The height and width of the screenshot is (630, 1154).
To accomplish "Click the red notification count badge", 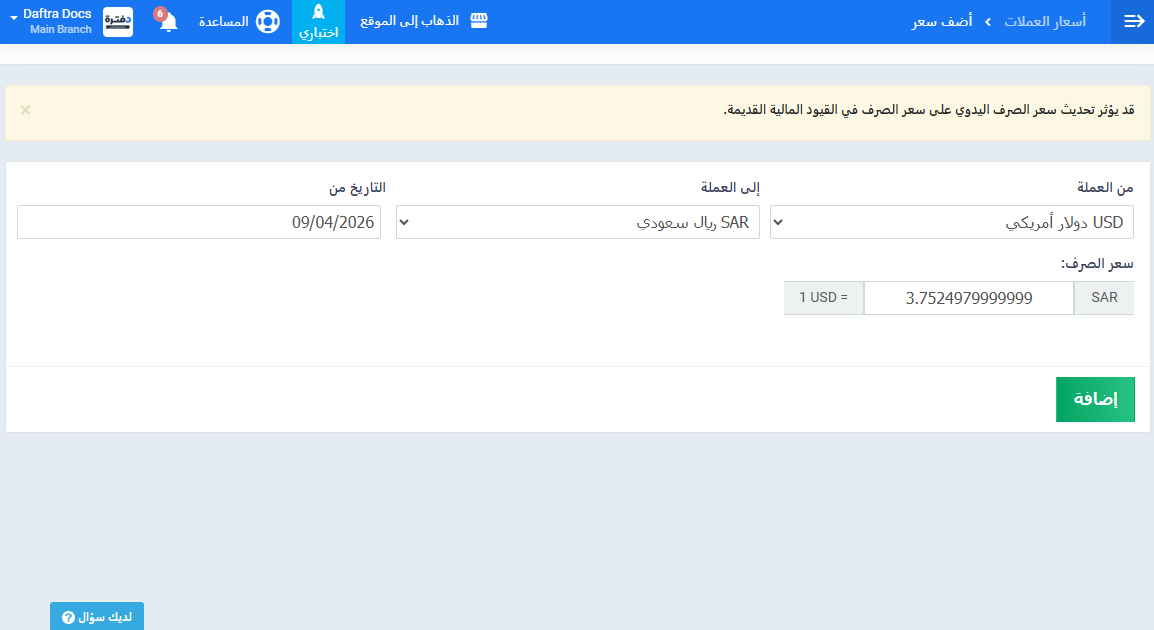I will [160, 14].
